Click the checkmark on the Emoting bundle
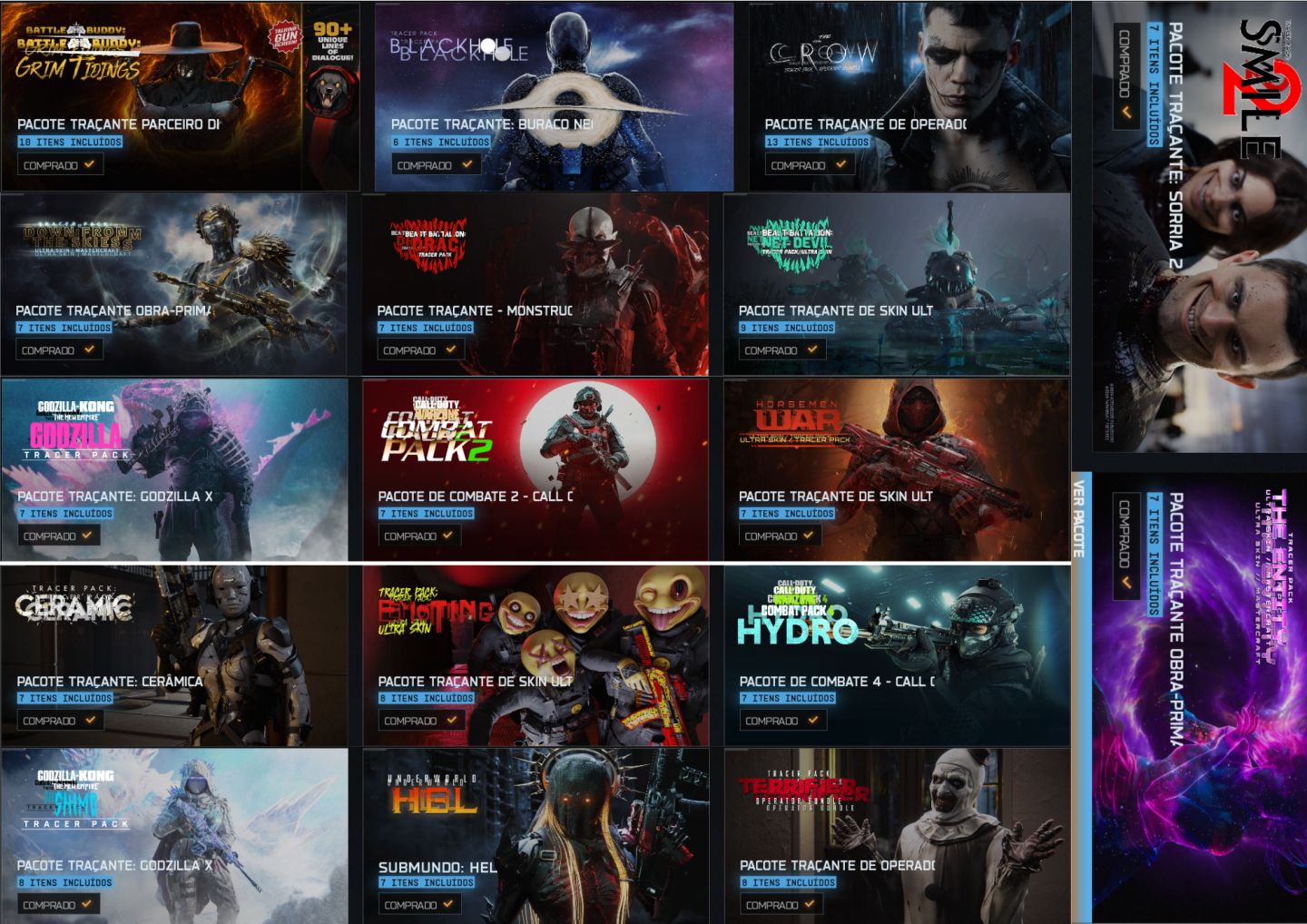 pyautogui.click(x=452, y=720)
